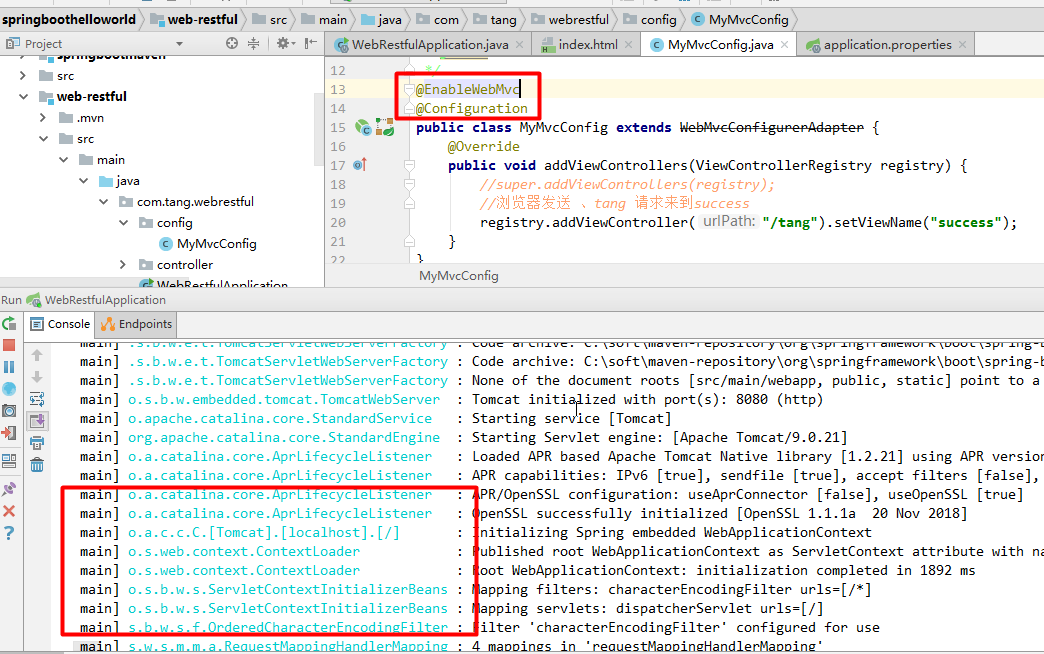Click the blue globe icon in the Run toolbar
Image resolution: width=1044 pixels, height=654 pixels.
click(9, 388)
